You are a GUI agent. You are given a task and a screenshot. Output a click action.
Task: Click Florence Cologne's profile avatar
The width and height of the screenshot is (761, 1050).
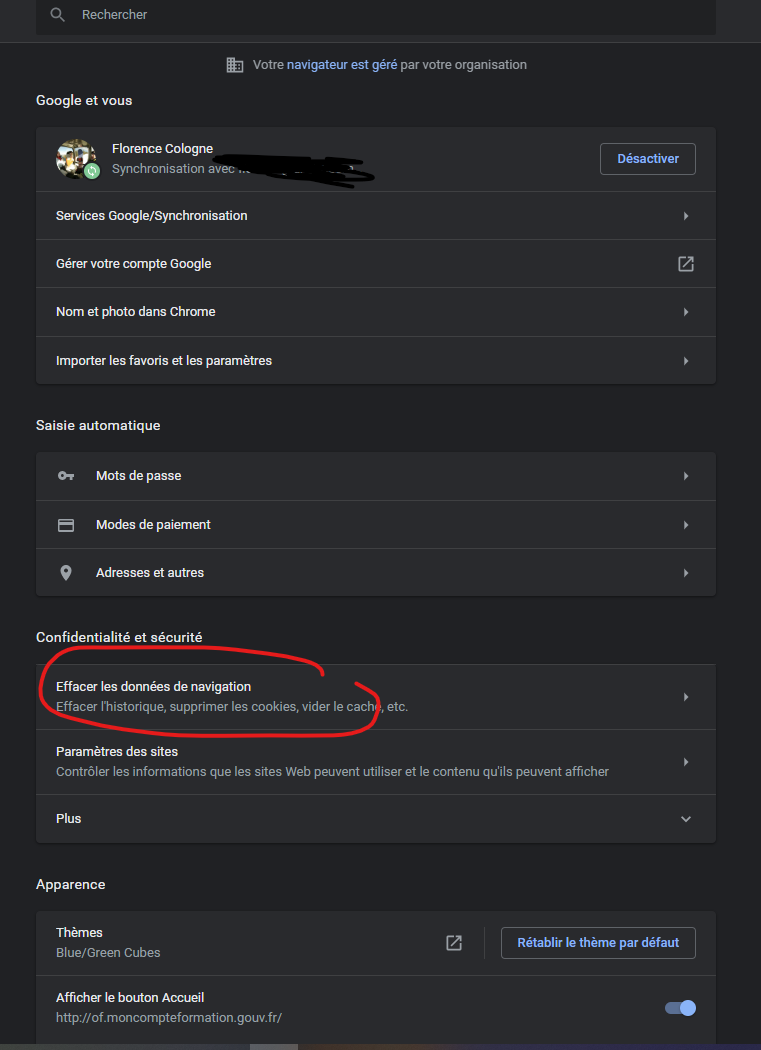point(76,159)
